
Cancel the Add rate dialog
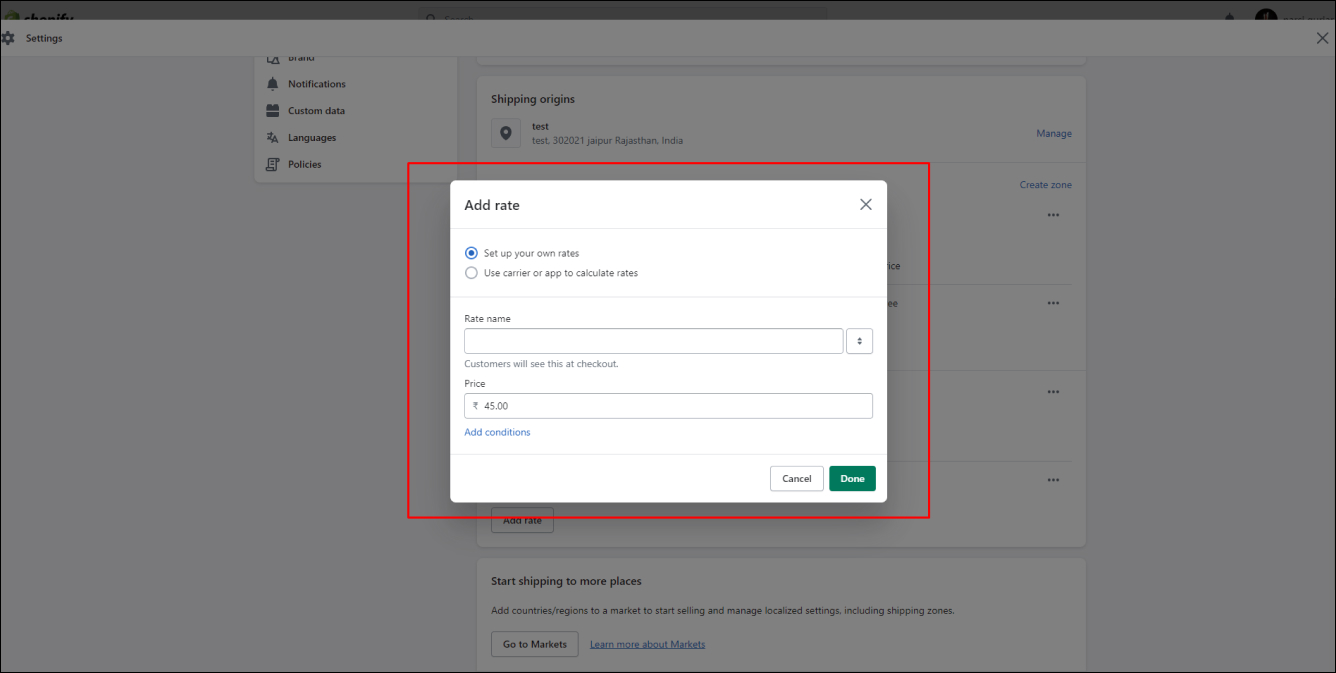coord(797,479)
